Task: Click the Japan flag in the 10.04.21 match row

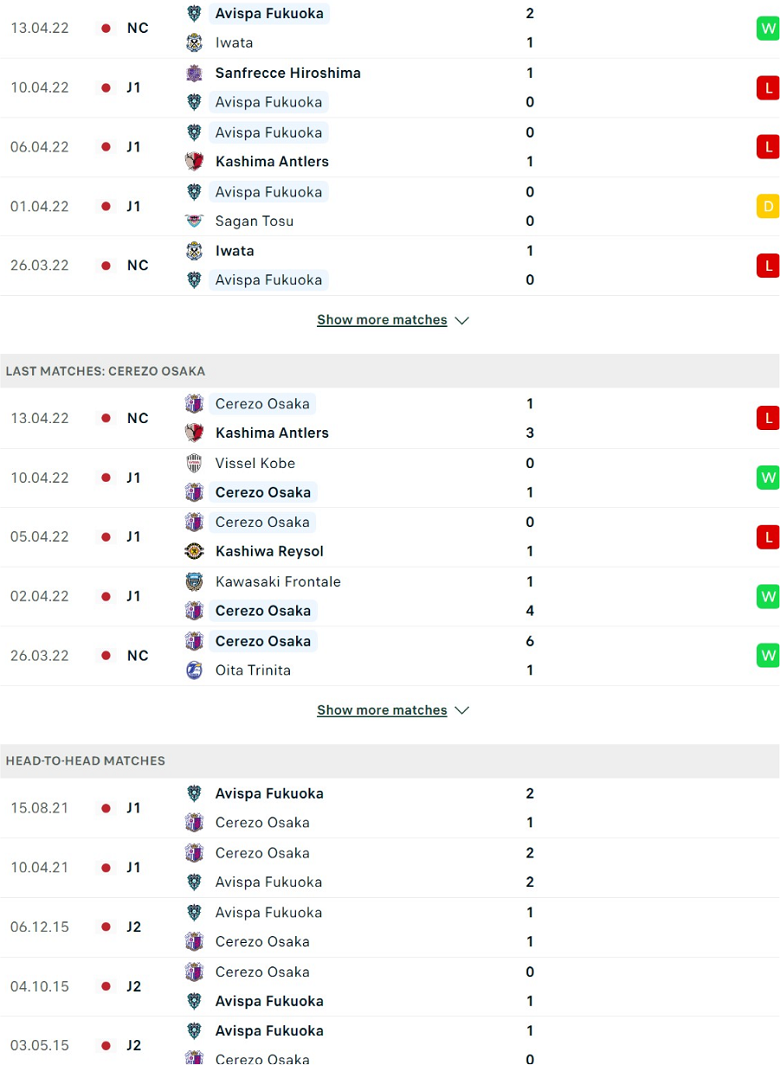Action: pyautogui.click(x=106, y=868)
